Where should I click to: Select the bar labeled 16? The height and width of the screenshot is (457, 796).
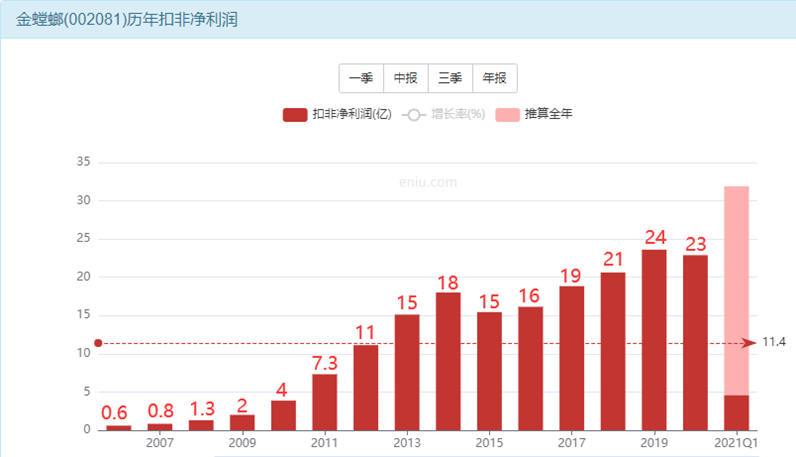click(x=530, y=368)
